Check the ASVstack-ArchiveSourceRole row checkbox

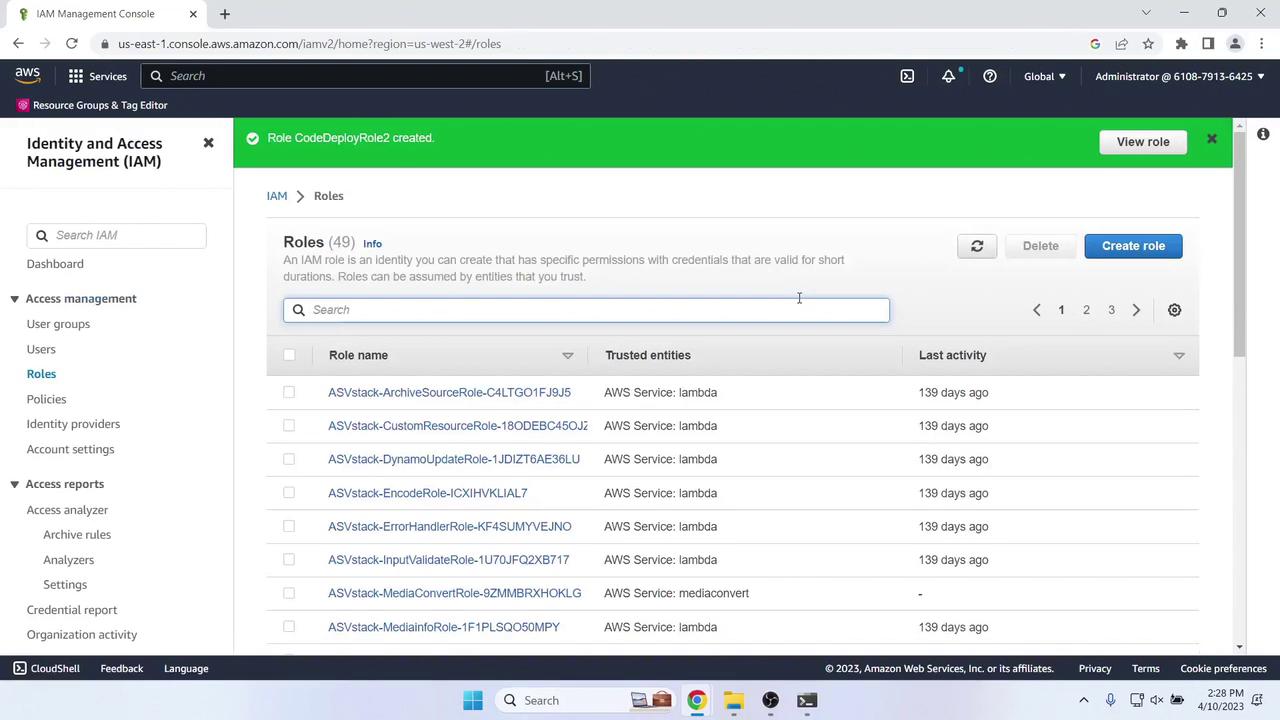289,392
